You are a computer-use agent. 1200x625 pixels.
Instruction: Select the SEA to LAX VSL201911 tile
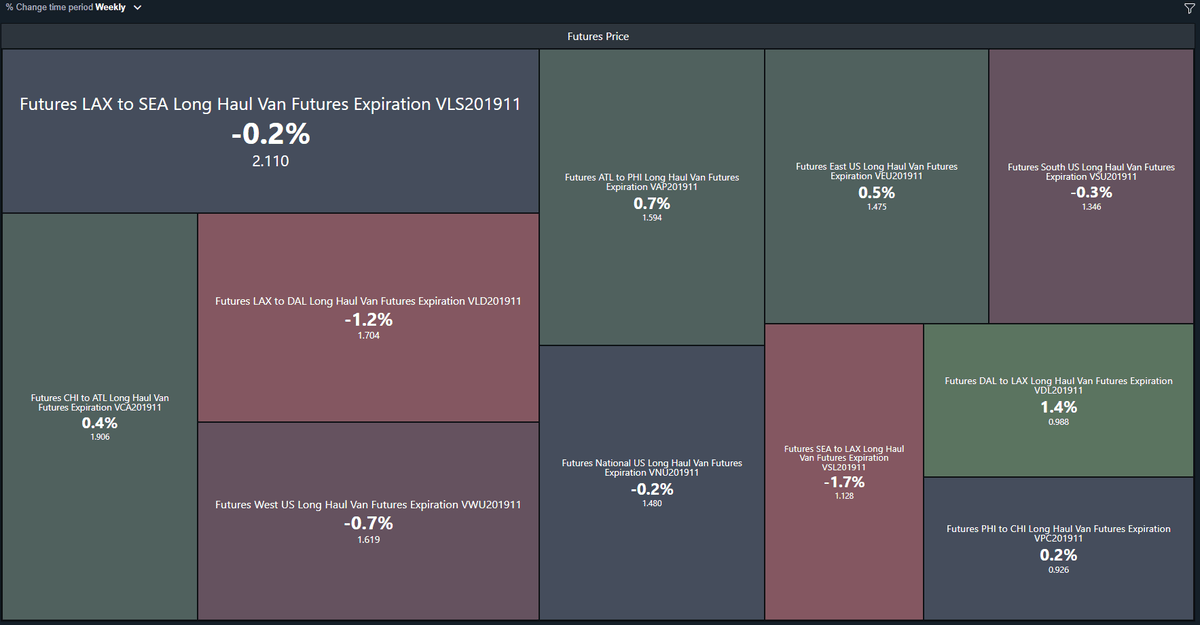(x=844, y=472)
